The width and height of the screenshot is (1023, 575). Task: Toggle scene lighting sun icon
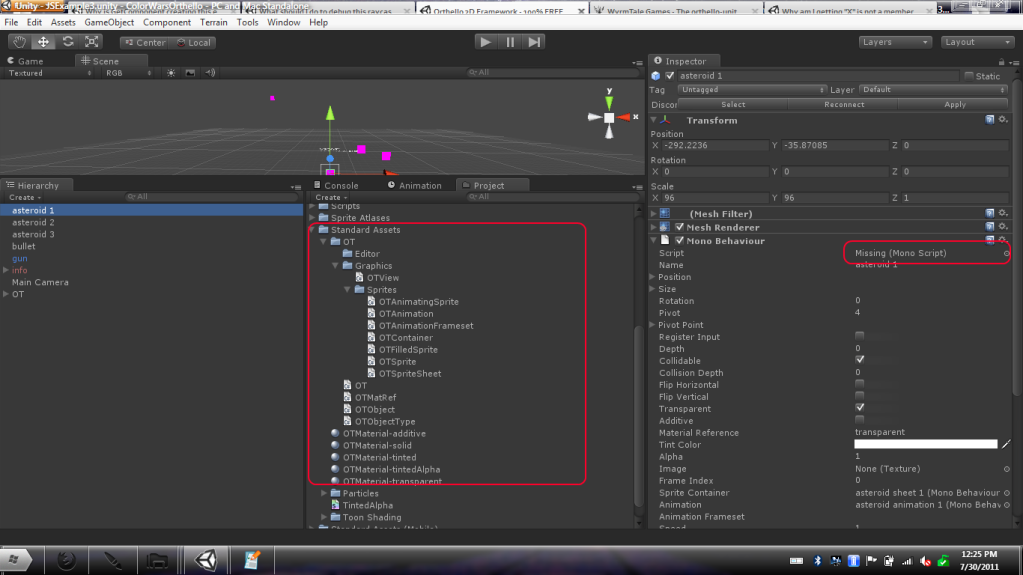(x=171, y=73)
